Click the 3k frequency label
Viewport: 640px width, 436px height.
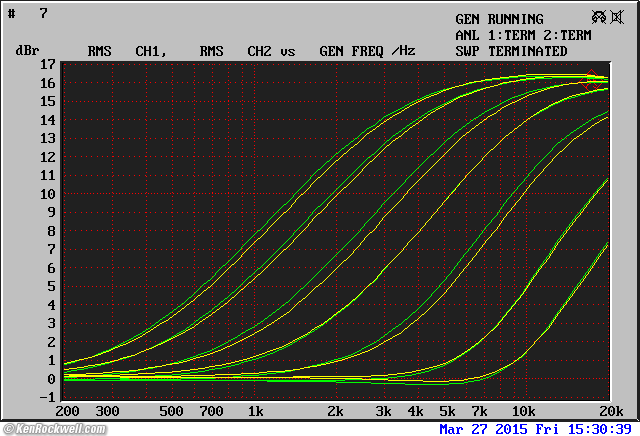pos(383,411)
